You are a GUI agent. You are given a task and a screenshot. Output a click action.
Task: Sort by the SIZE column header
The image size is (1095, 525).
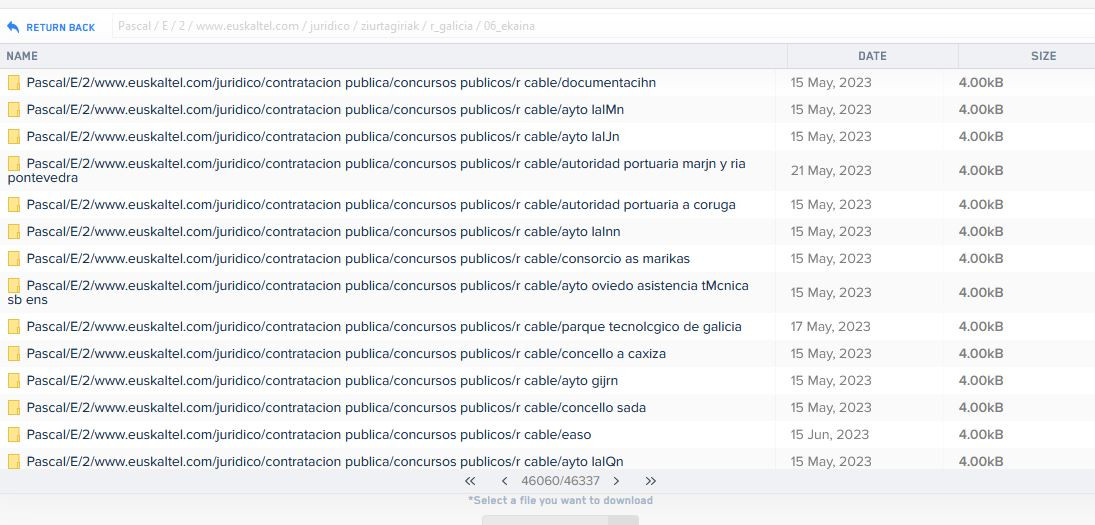pos(1043,56)
